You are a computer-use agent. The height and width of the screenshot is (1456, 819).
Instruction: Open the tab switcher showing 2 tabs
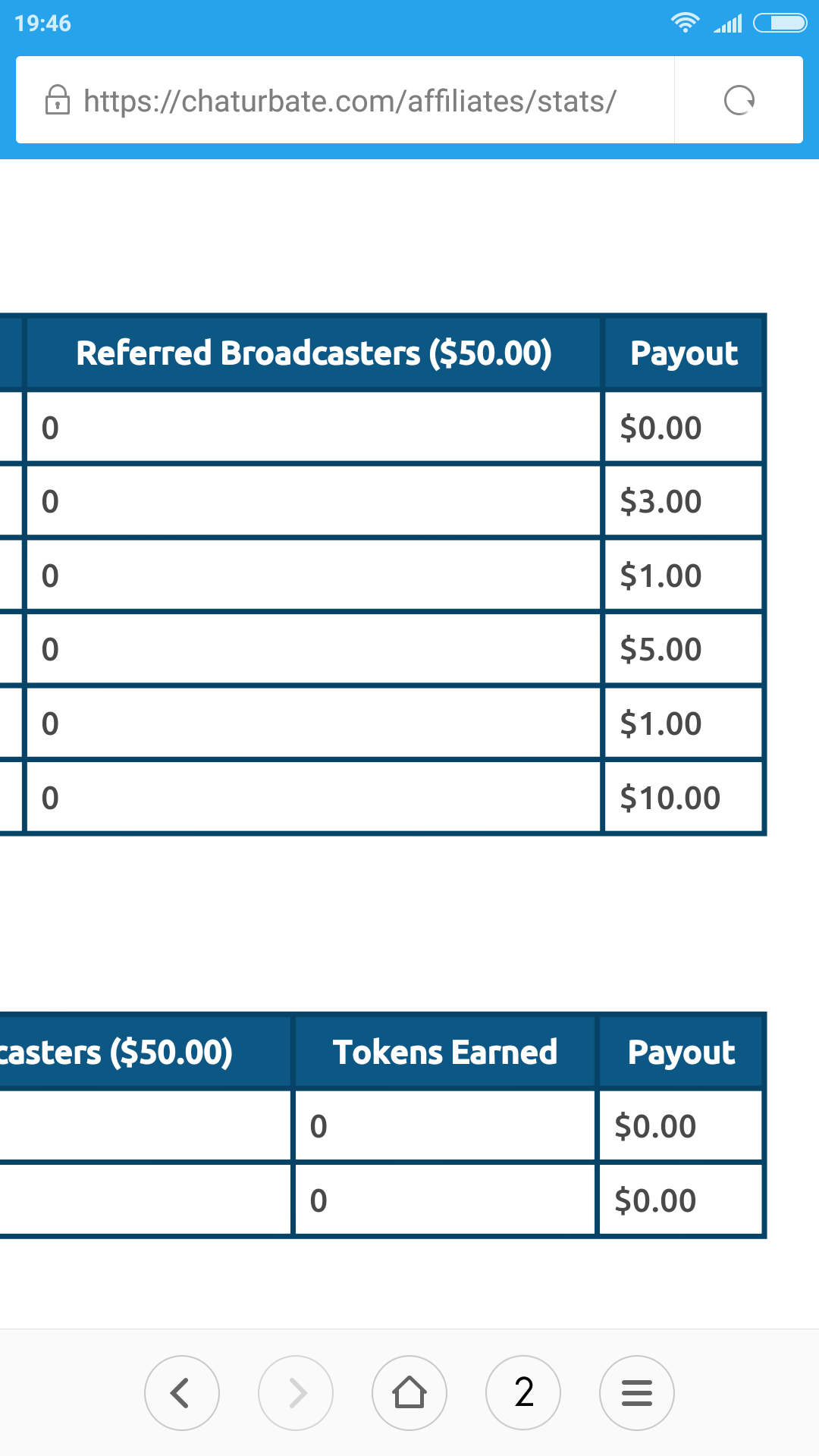[x=523, y=1392]
